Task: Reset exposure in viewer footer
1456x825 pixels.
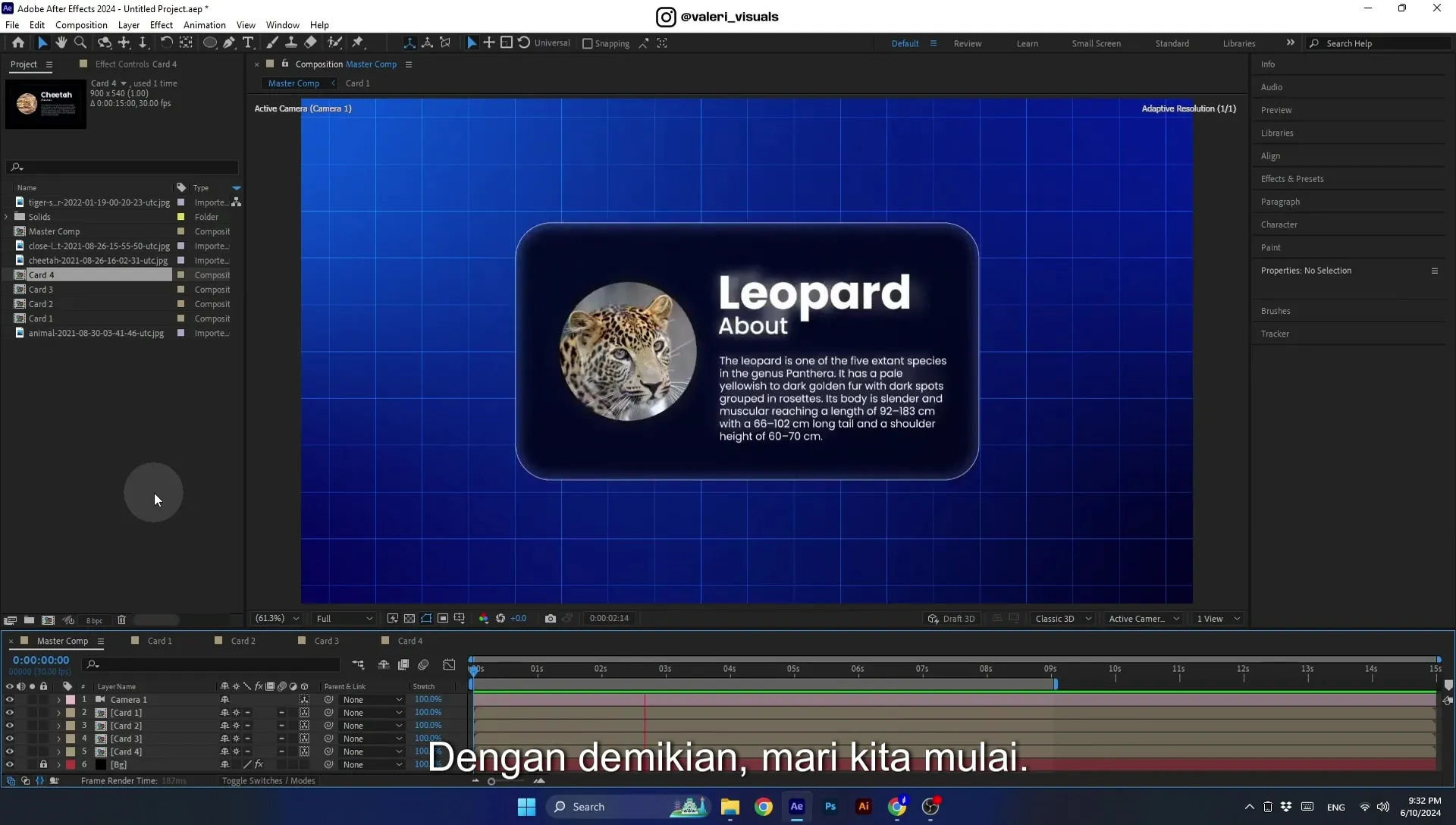Action: click(x=500, y=619)
